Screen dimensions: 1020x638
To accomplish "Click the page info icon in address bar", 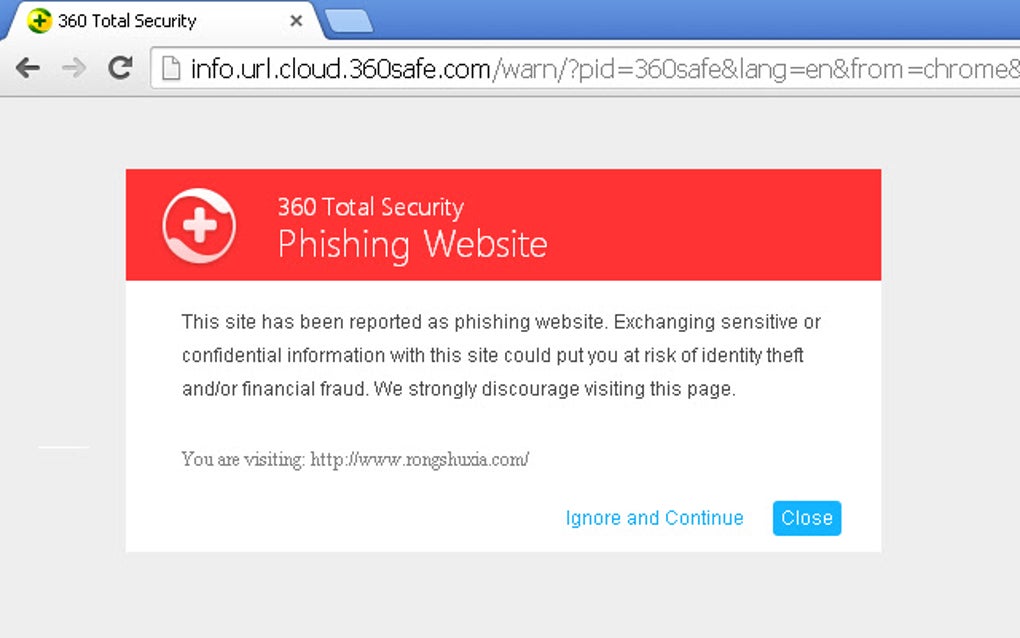I will (170, 69).
